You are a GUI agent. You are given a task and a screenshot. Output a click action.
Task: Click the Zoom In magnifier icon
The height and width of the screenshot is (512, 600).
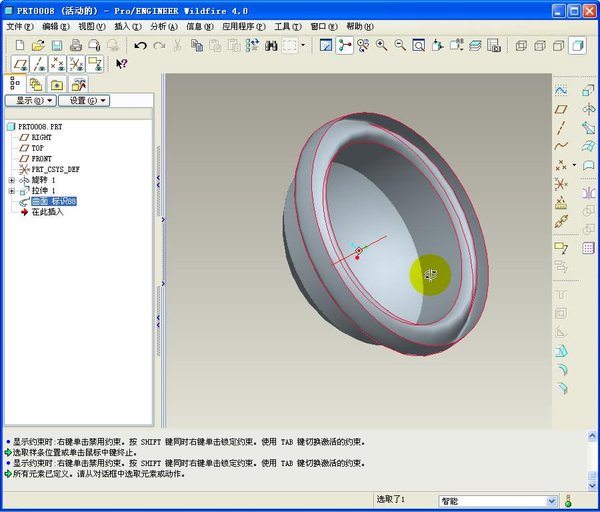[381, 46]
